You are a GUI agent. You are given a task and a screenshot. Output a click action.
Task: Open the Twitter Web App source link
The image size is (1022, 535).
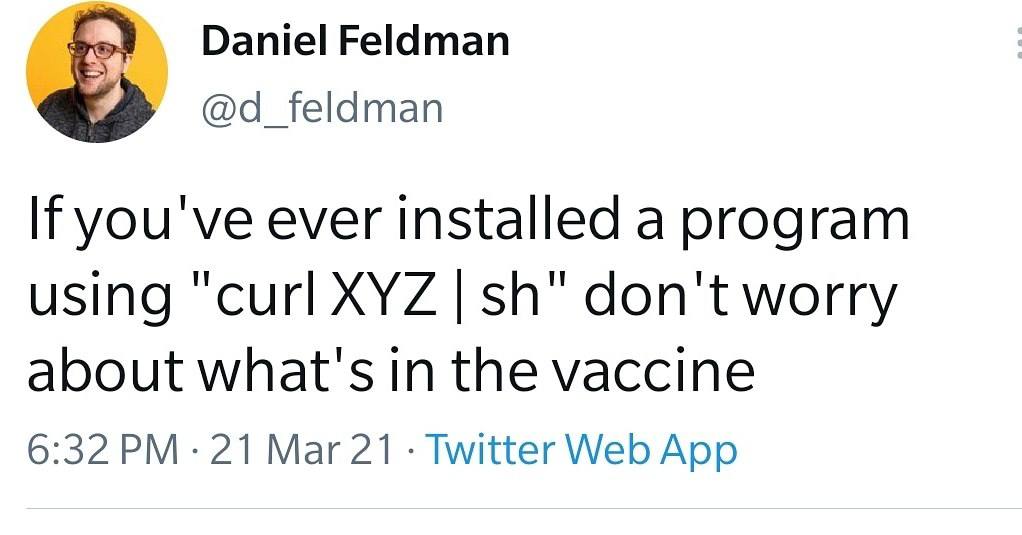point(582,450)
